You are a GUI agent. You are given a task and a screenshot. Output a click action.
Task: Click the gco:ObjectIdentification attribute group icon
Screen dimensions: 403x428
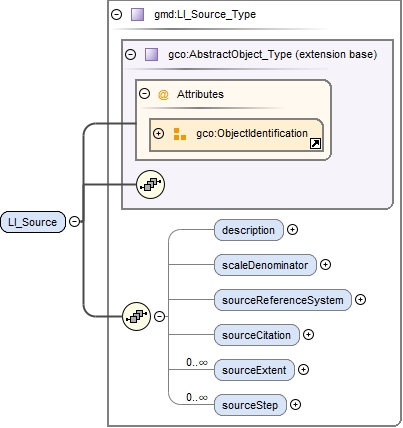[180, 134]
